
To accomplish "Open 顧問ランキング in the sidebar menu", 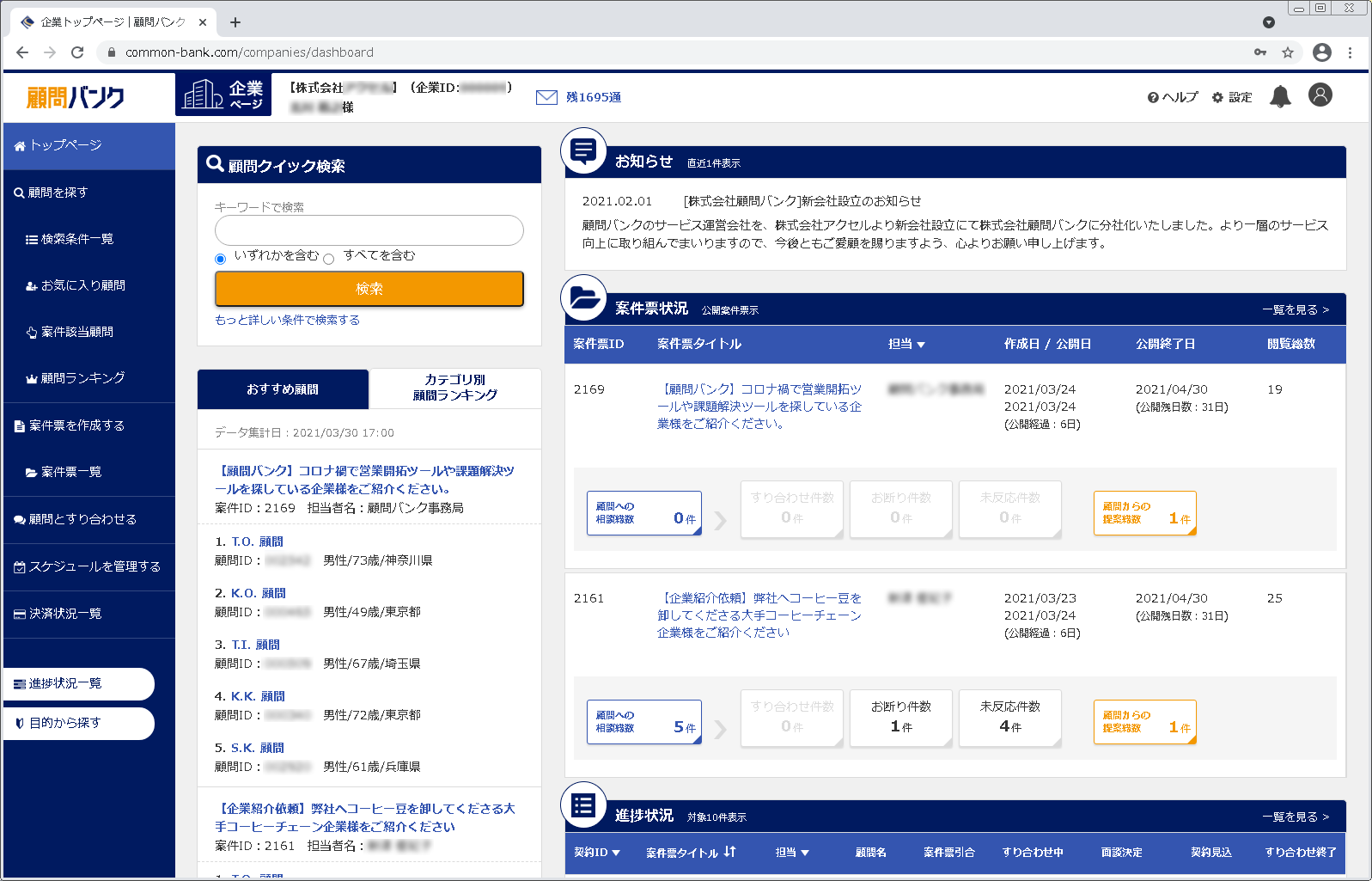I will [82, 378].
